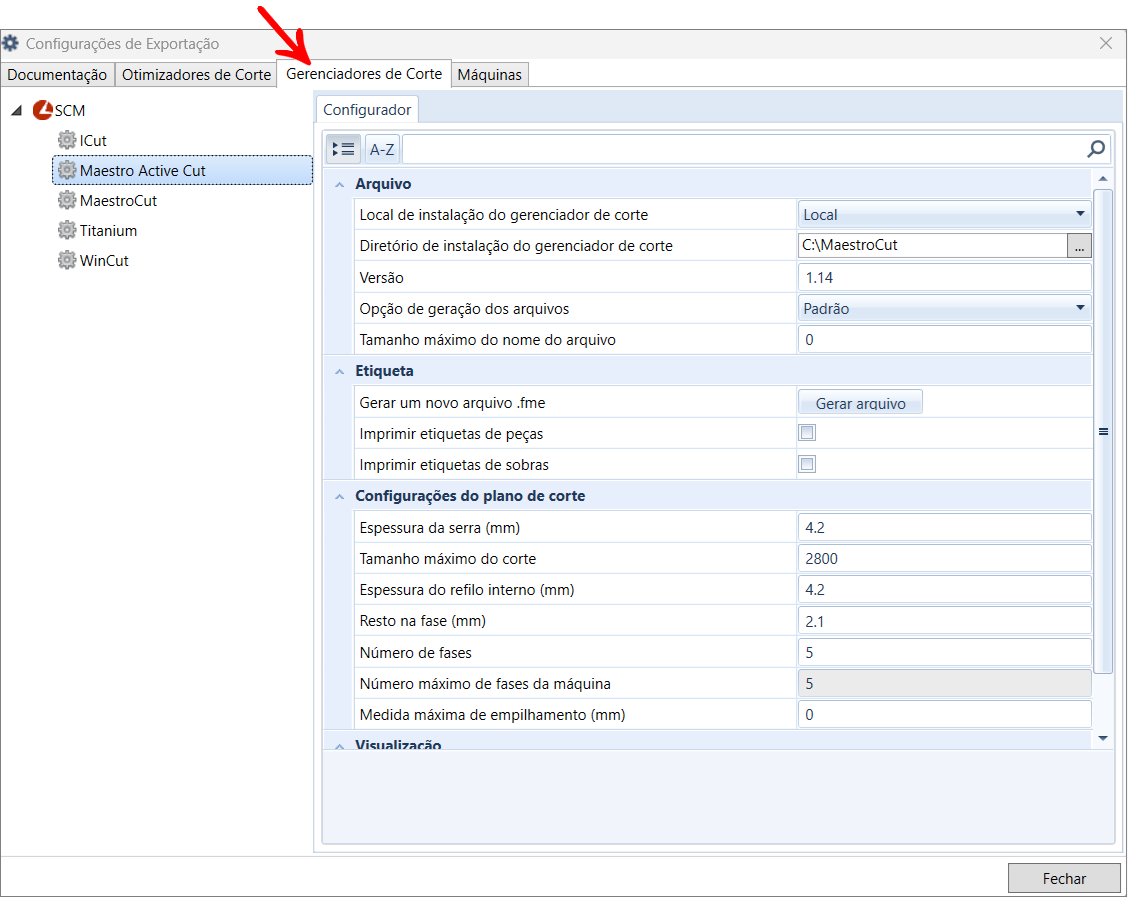Select Maestro Active Cut in the tree
The height and width of the screenshot is (904, 1137).
(x=183, y=170)
